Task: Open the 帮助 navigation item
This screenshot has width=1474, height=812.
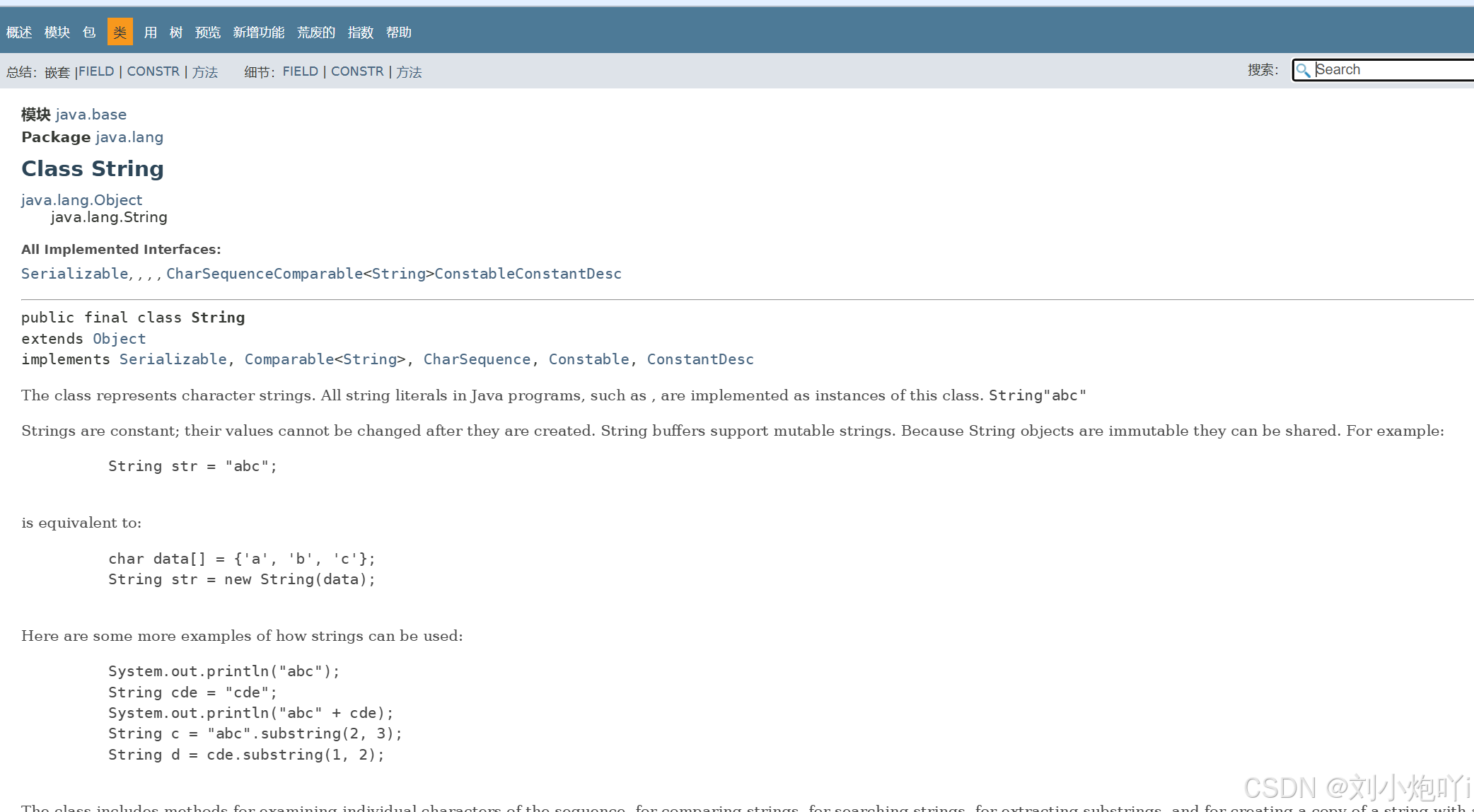Action: 400,32
